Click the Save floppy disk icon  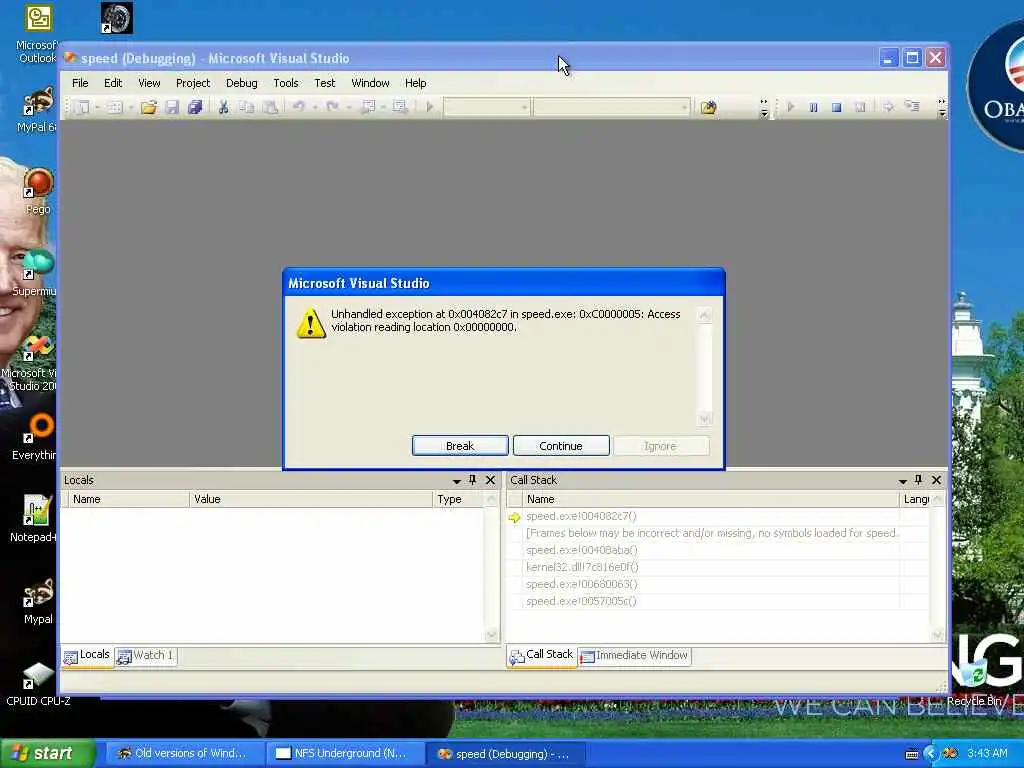click(172, 107)
